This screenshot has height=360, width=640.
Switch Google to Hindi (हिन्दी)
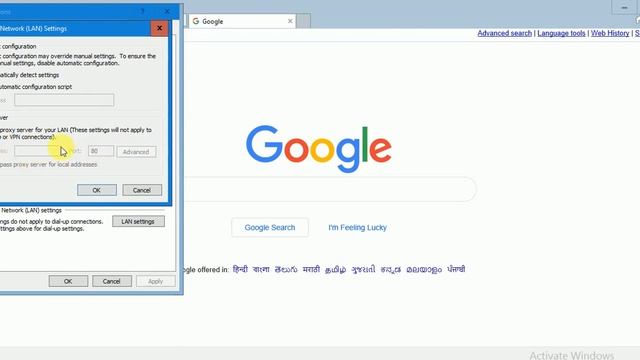[x=240, y=269]
